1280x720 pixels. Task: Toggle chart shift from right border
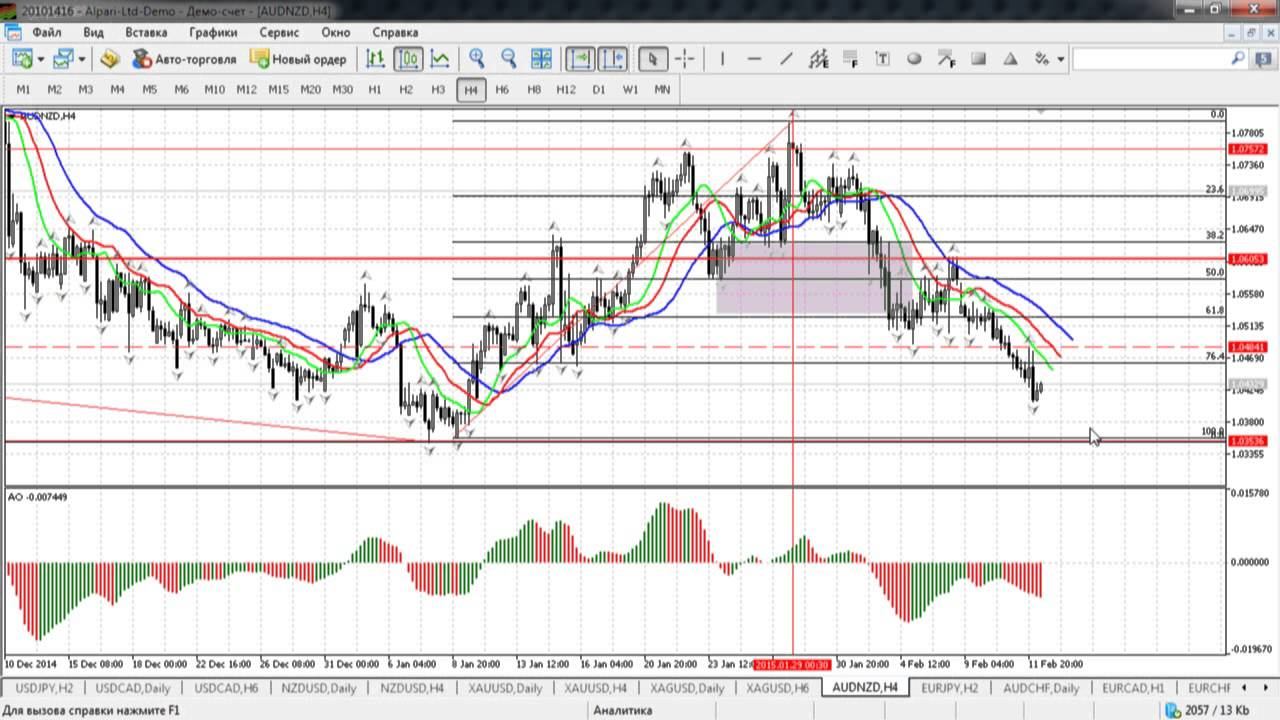pos(613,59)
